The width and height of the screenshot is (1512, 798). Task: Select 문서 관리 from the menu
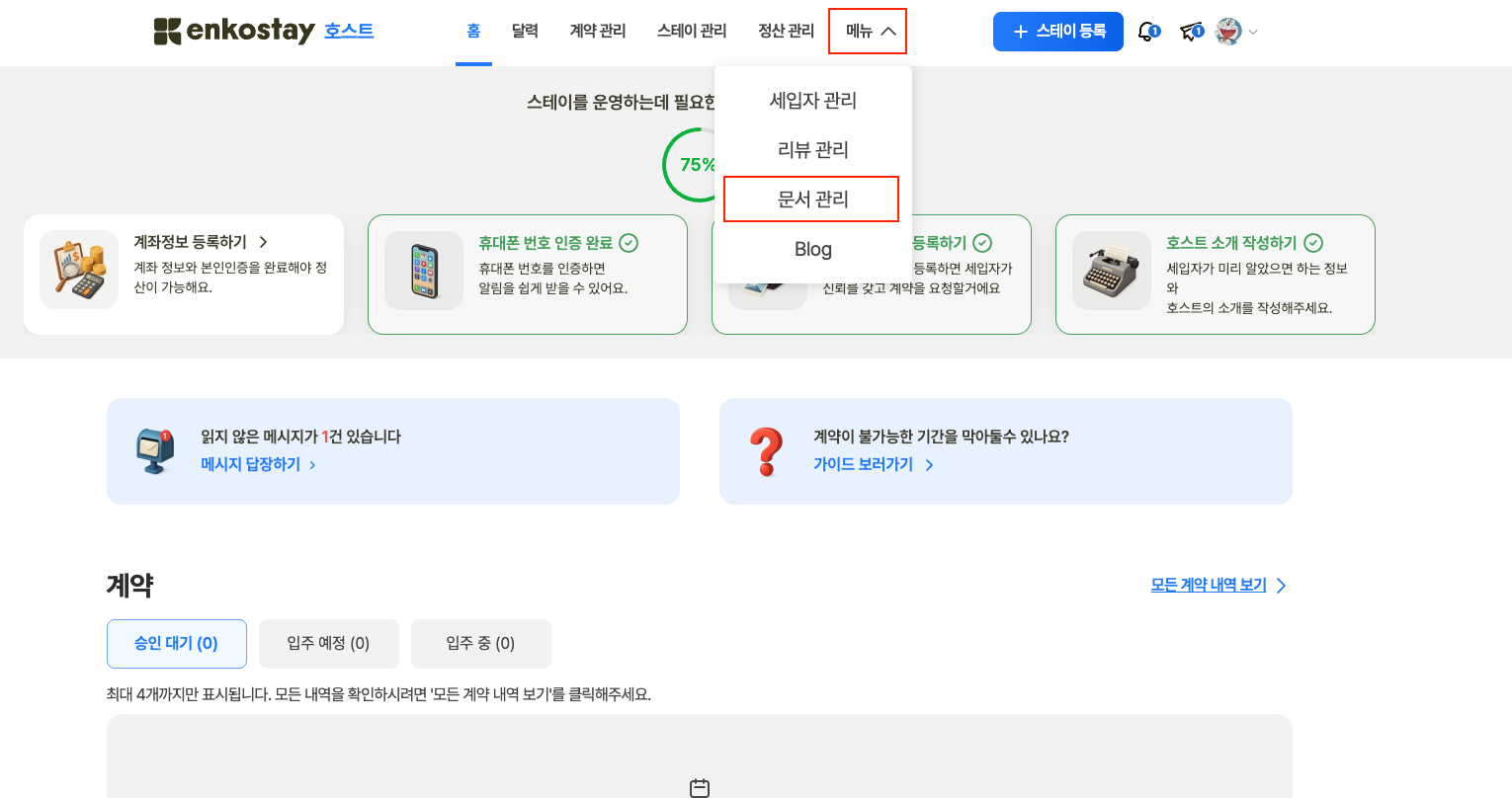click(x=811, y=199)
